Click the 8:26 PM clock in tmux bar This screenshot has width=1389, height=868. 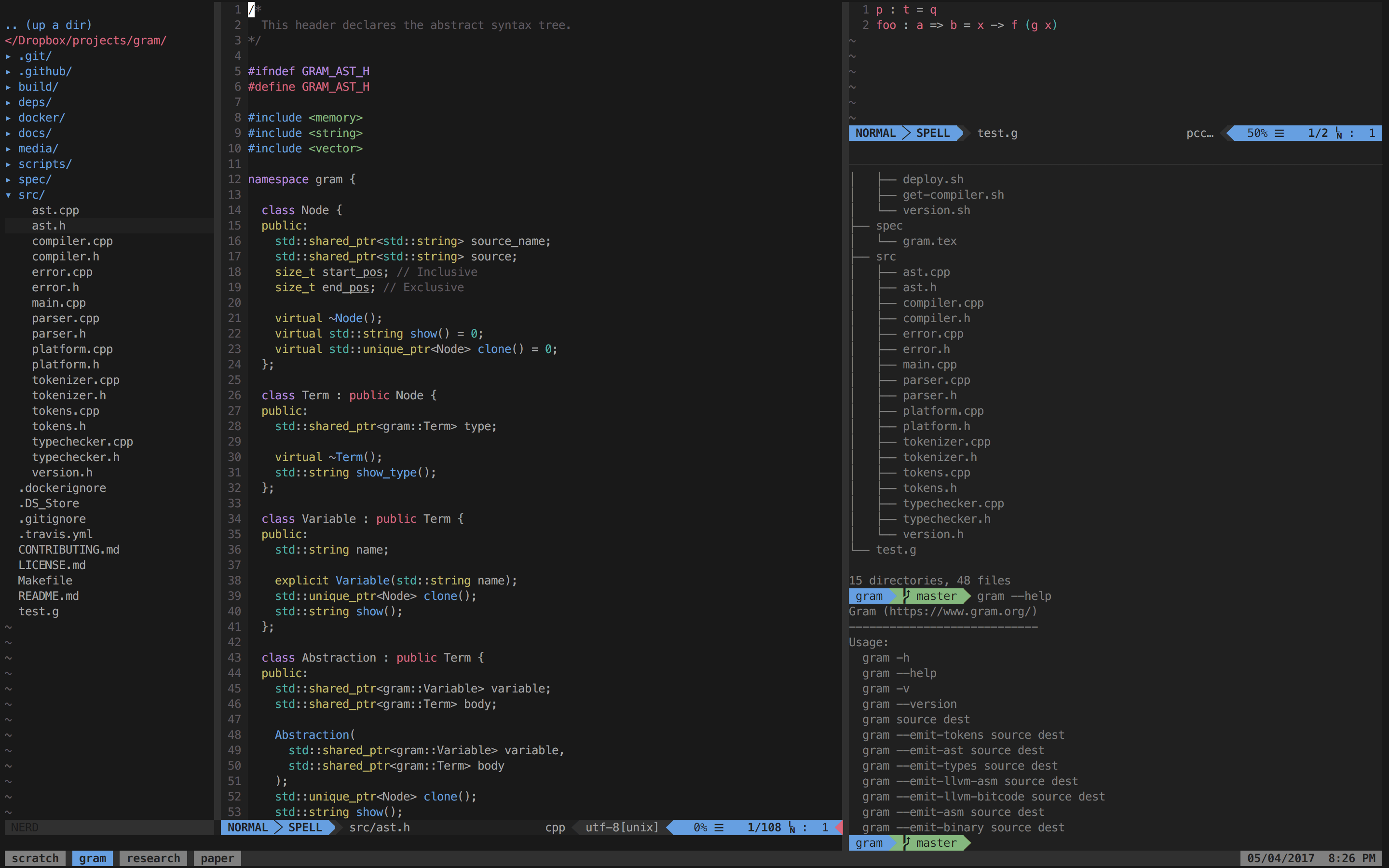(1352, 858)
